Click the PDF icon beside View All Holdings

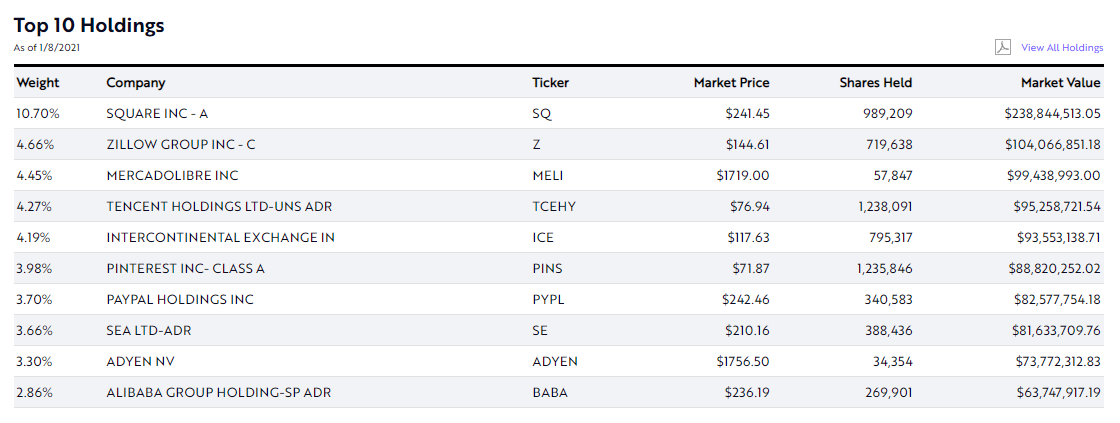pyautogui.click(x=1003, y=47)
